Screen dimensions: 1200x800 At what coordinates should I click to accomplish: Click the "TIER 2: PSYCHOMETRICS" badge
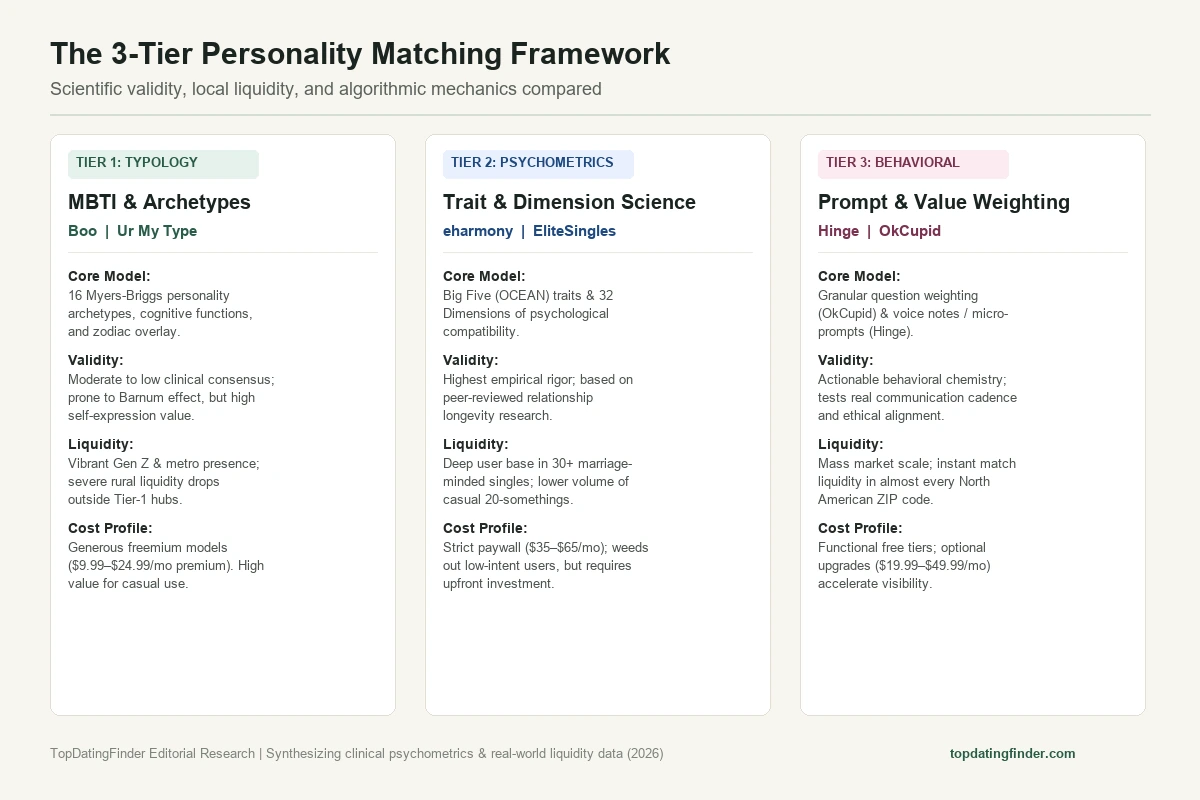[538, 164]
